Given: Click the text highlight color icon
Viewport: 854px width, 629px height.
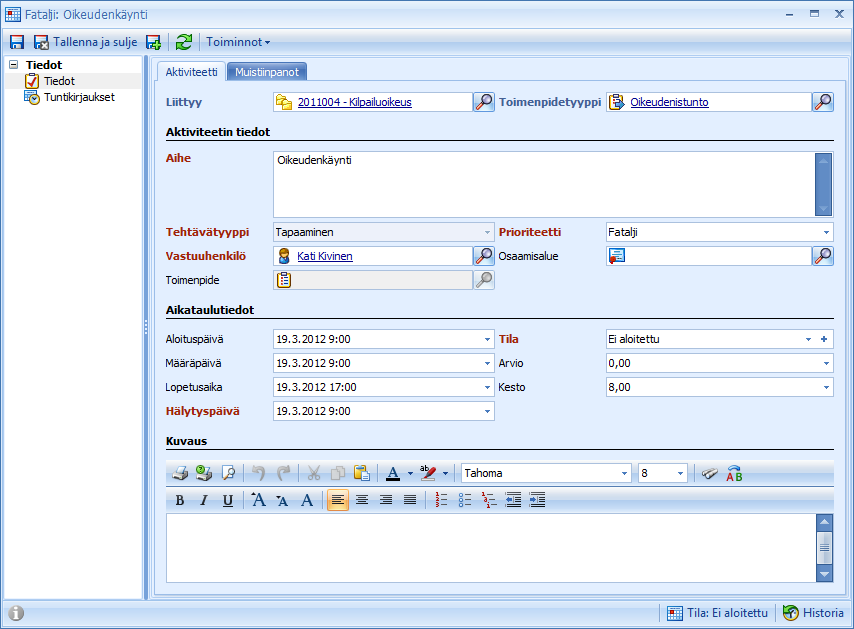Looking at the screenshot, I should (428, 473).
